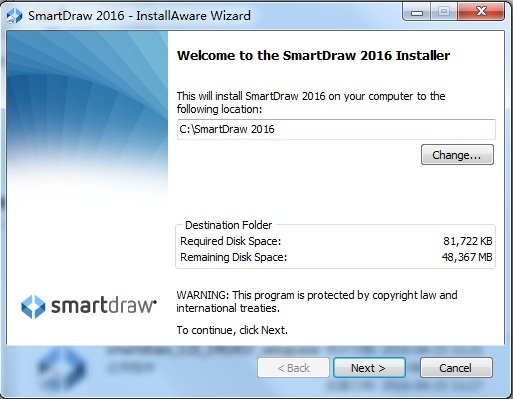Click the copyright WARNING text
The width and height of the screenshot is (513, 399).
pos(317,301)
